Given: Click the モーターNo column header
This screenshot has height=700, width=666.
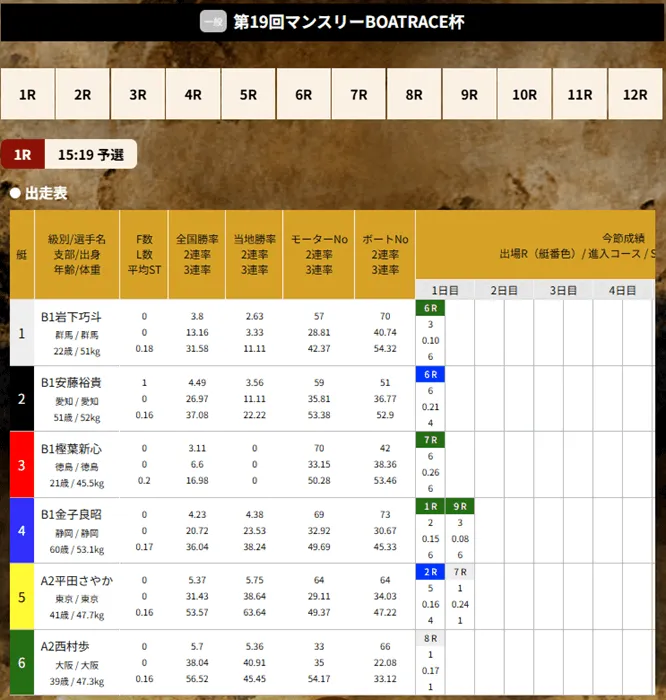Looking at the screenshot, I should click(x=319, y=240).
